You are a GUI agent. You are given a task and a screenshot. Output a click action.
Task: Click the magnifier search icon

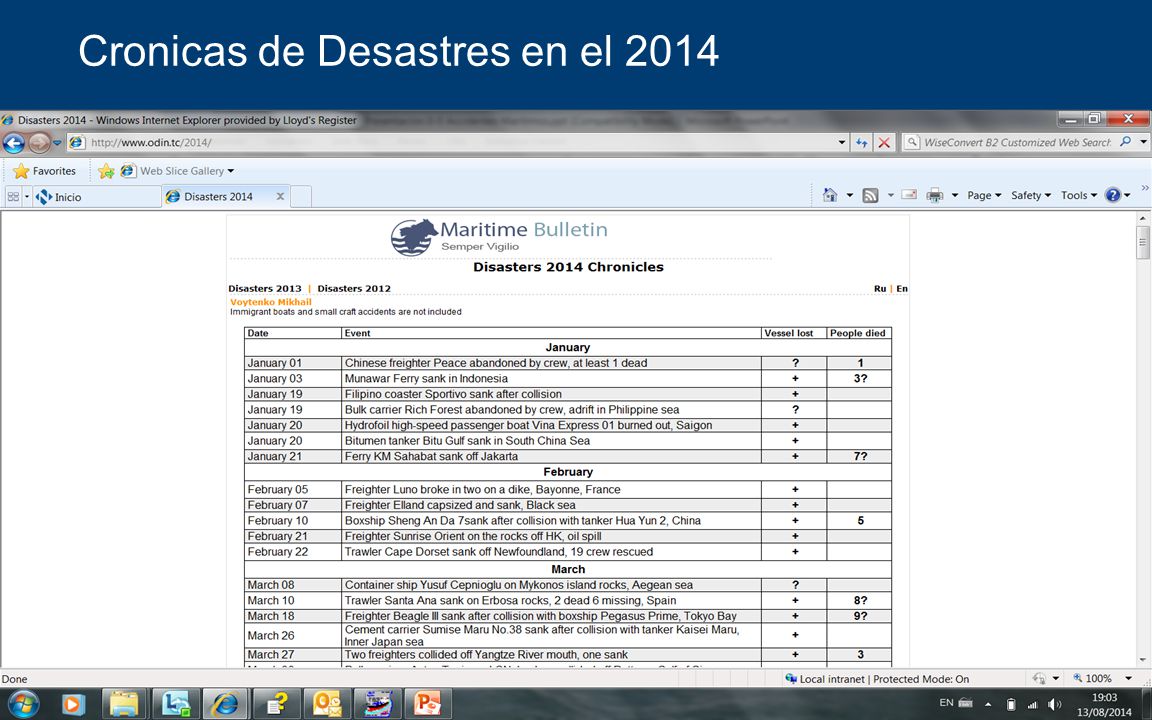(1126, 142)
